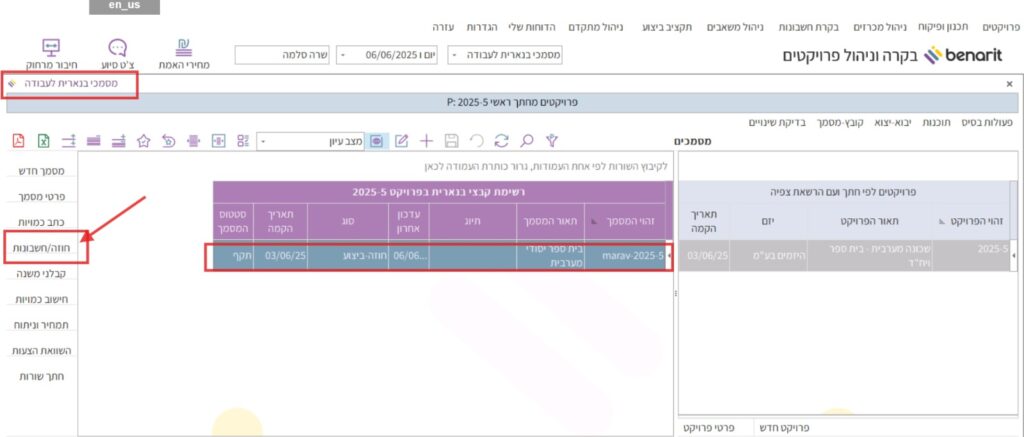This screenshot has width=1024, height=437.
Task: Click the star favorites icon in toolbar
Action: [x=143, y=141]
